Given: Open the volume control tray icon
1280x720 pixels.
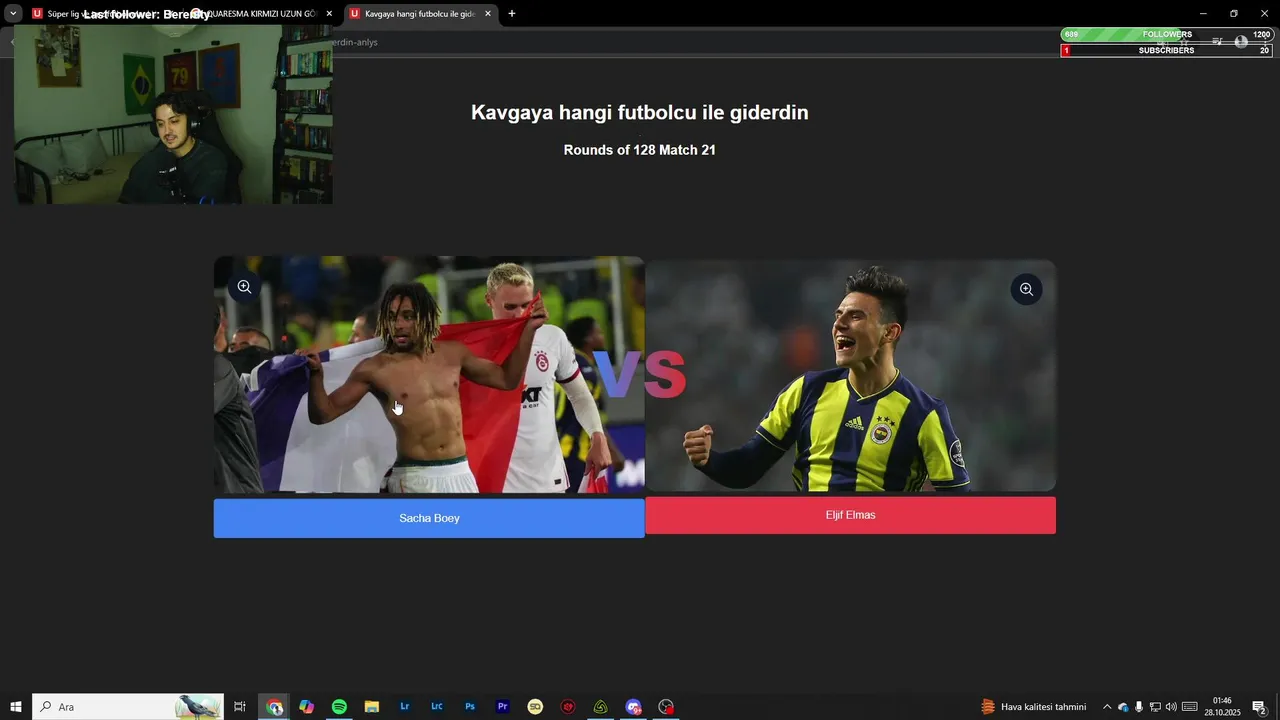Looking at the screenshot, I should point(1171,707).
